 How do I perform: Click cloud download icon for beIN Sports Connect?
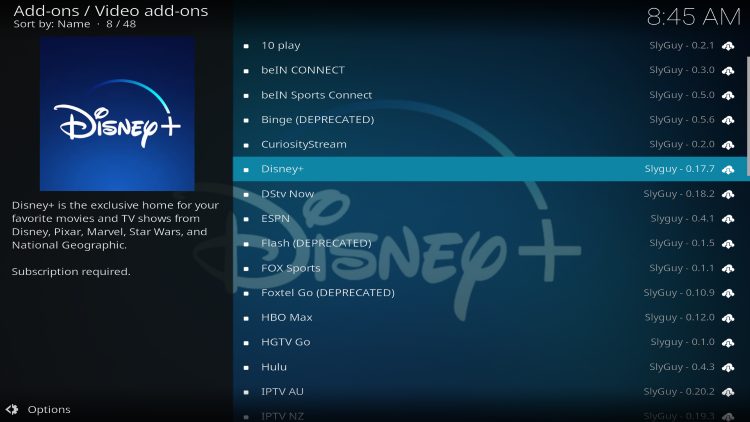(728, 96)
